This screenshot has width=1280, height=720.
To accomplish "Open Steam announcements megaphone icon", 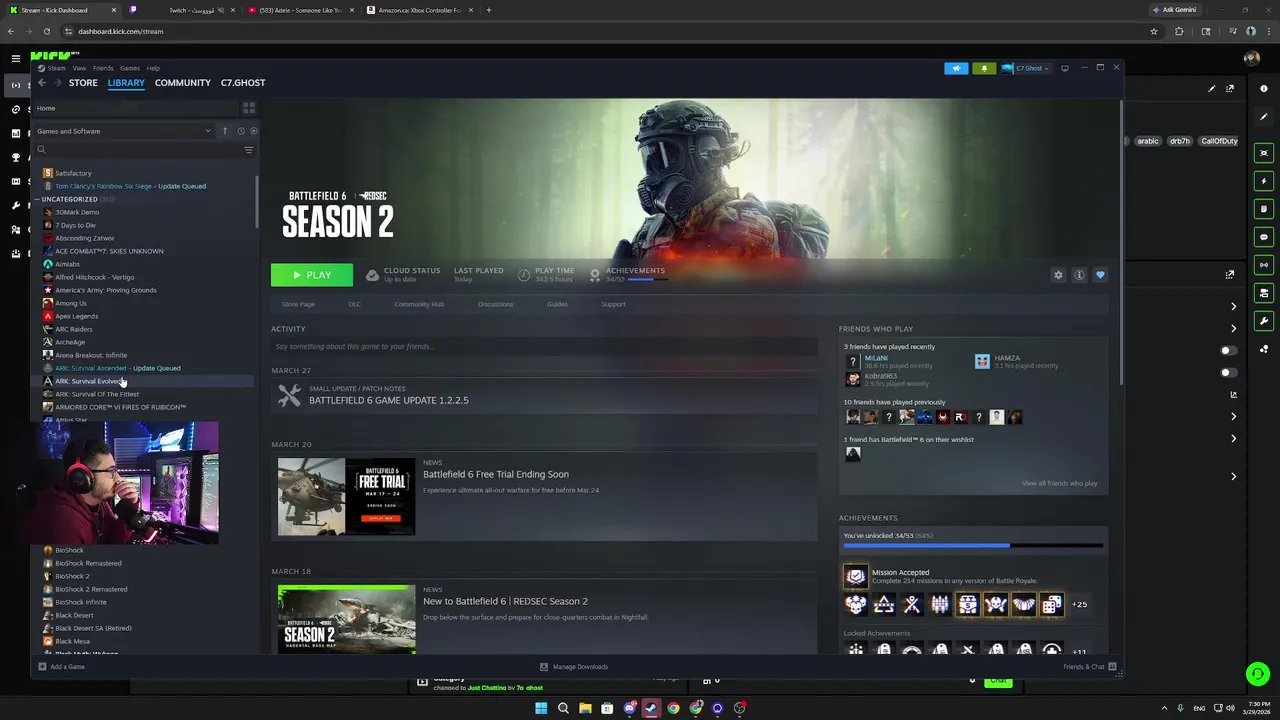I will pyautogui.click(x=956, y=68).
